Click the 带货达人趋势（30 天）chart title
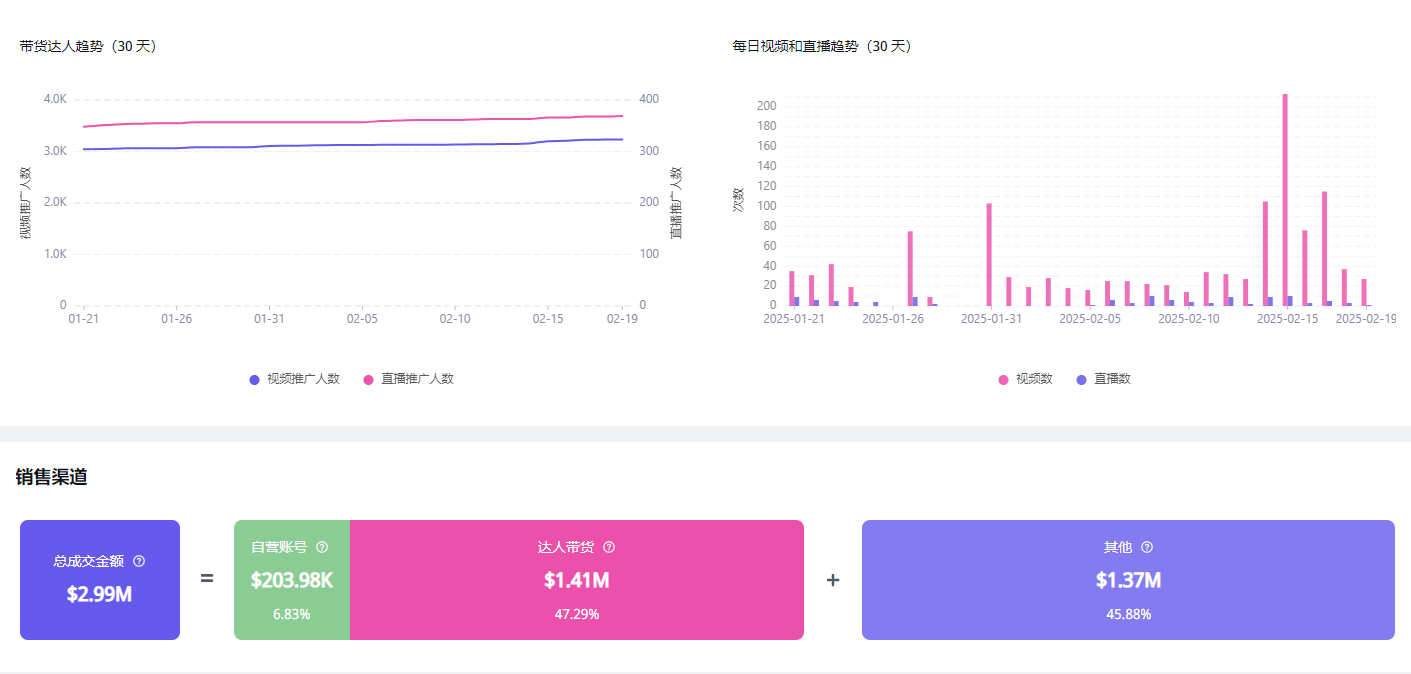Viewport: 1411px width, 674px height. (x=88, y=46)
